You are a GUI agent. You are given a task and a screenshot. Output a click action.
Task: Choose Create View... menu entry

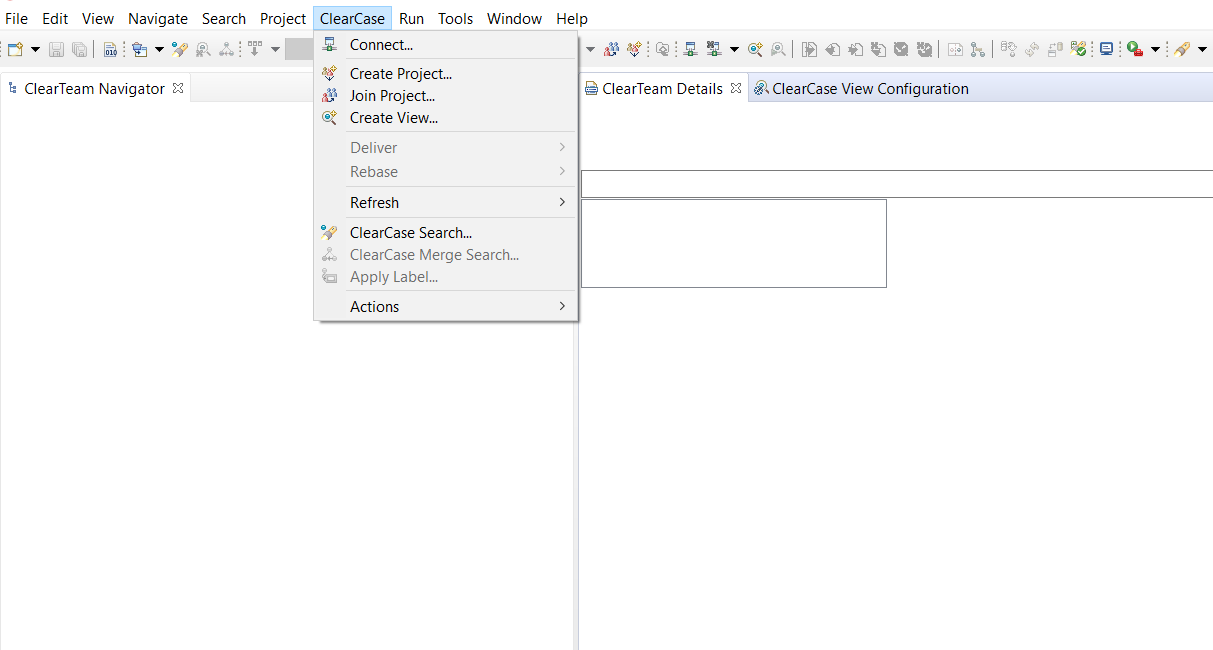point(446,118)
